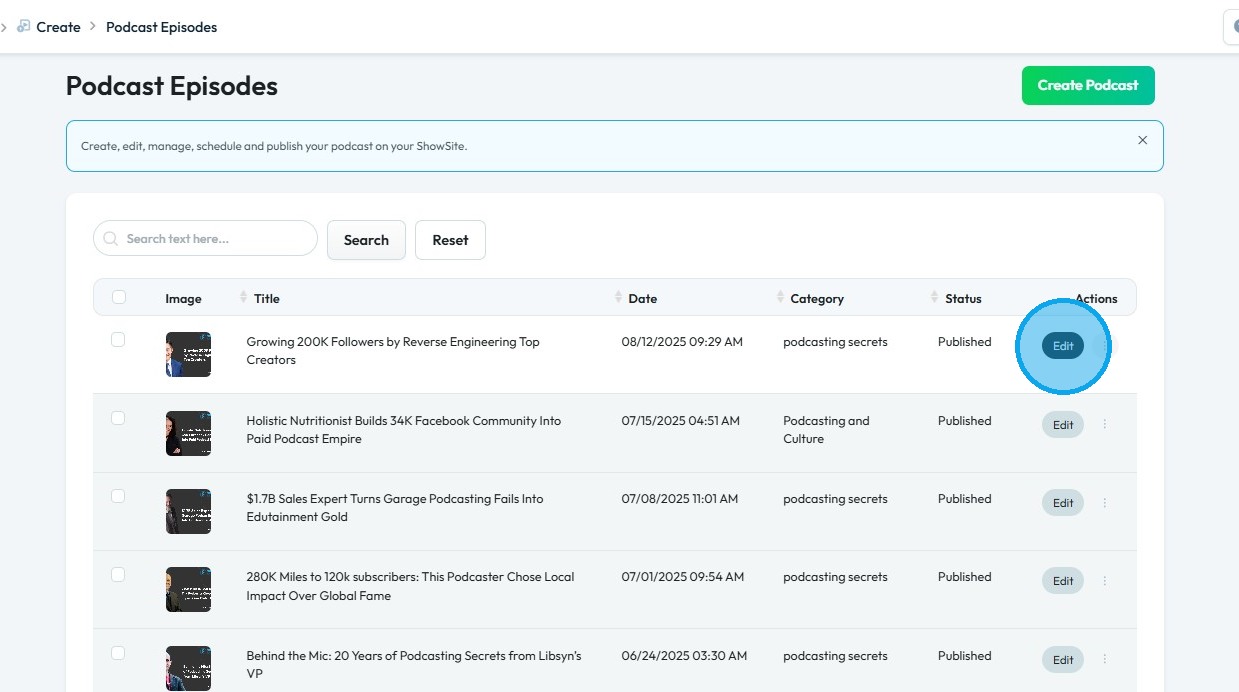
Task: Open three-dot menu for 280K Miles episode
Action: [1105, 581]
